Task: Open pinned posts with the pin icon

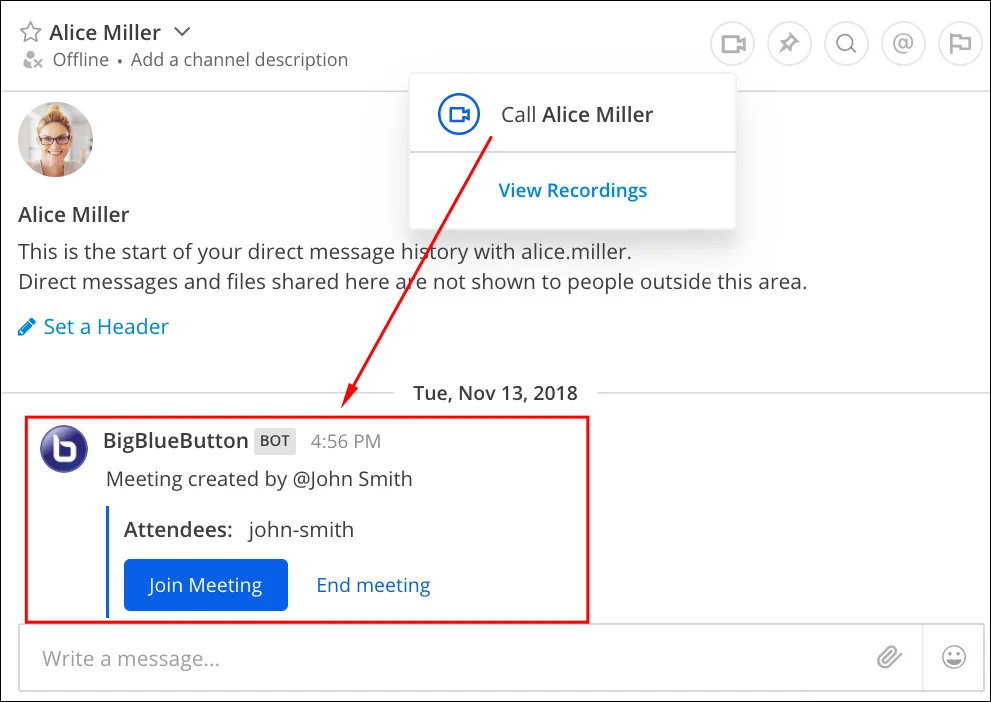Action: 789,44
